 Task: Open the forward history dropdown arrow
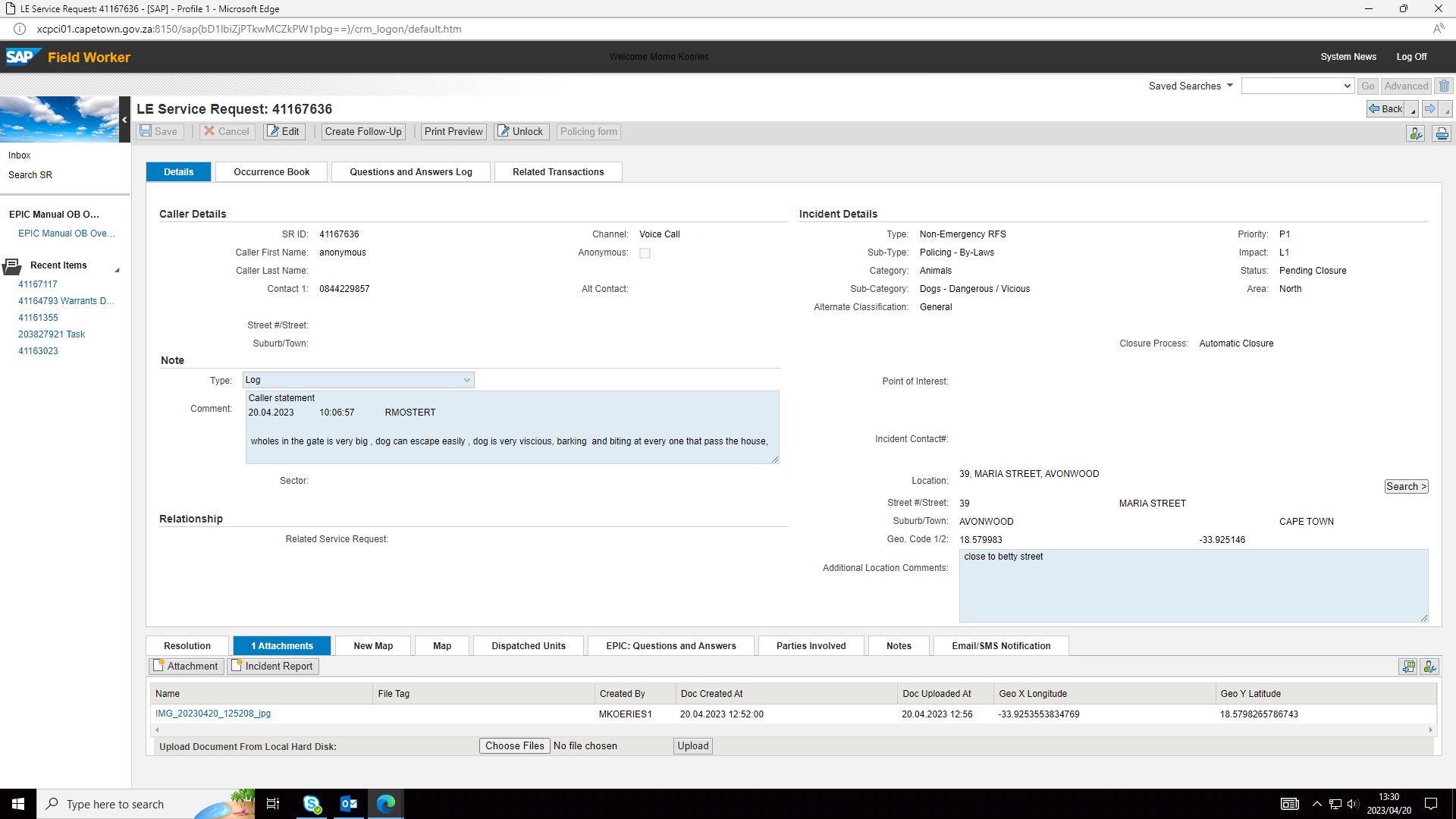coord(1446,110)
